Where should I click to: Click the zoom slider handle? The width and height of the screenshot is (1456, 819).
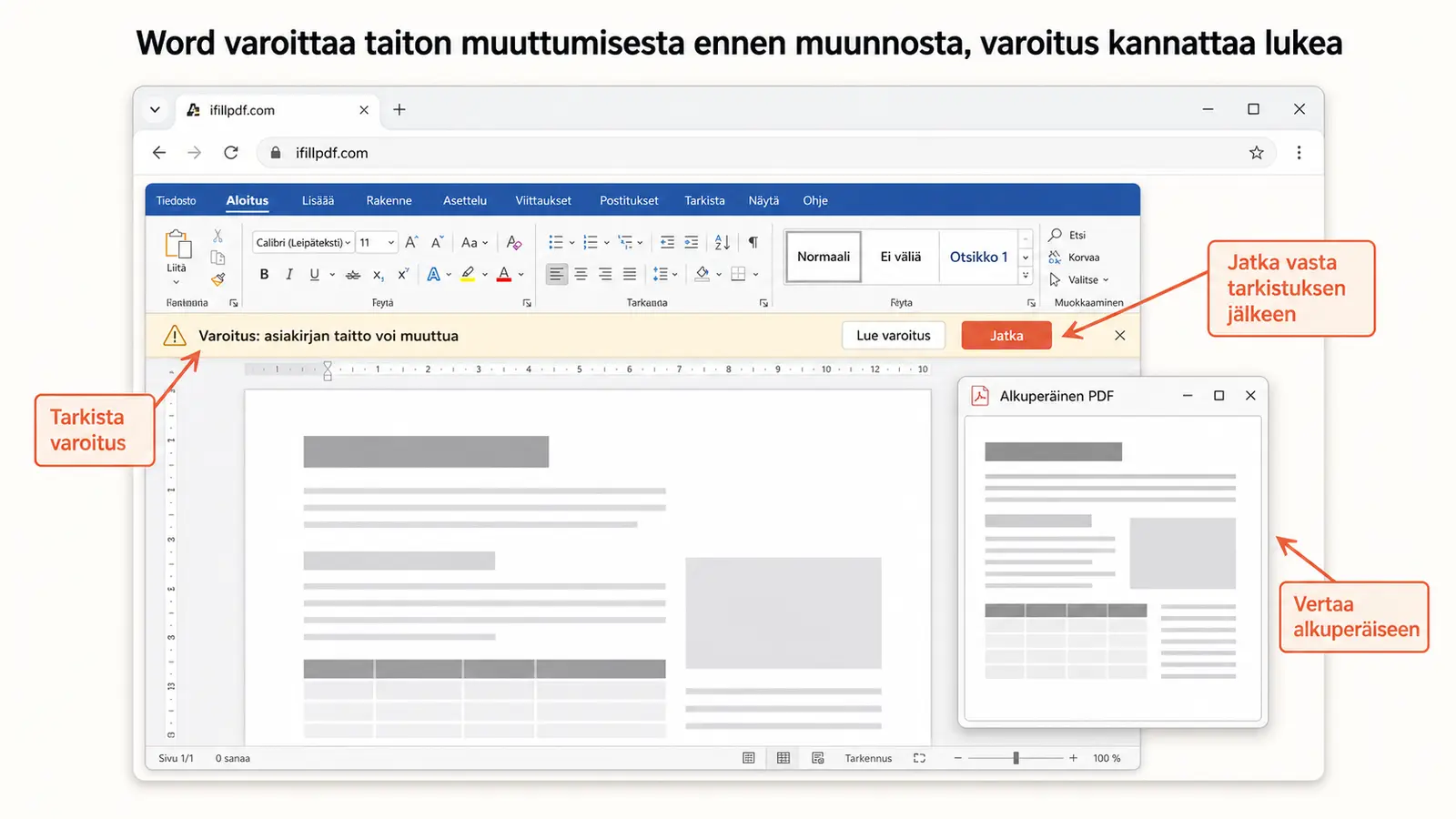click(1016, 758)
